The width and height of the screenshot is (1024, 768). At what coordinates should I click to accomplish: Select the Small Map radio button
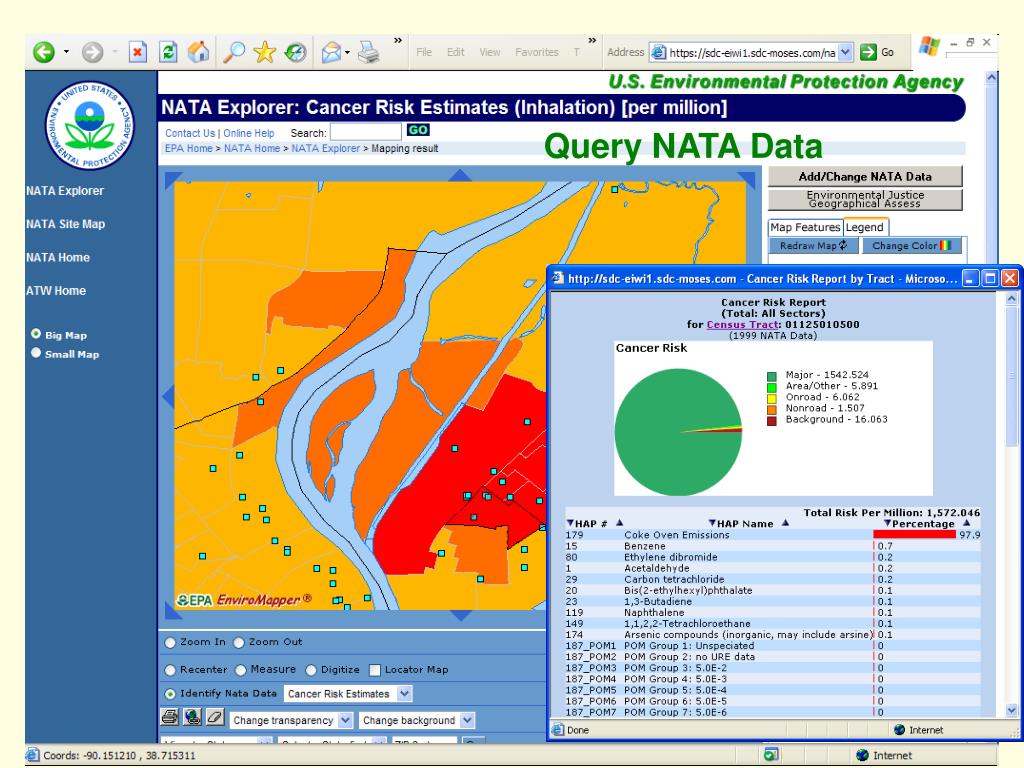click(x=36, y=353)
